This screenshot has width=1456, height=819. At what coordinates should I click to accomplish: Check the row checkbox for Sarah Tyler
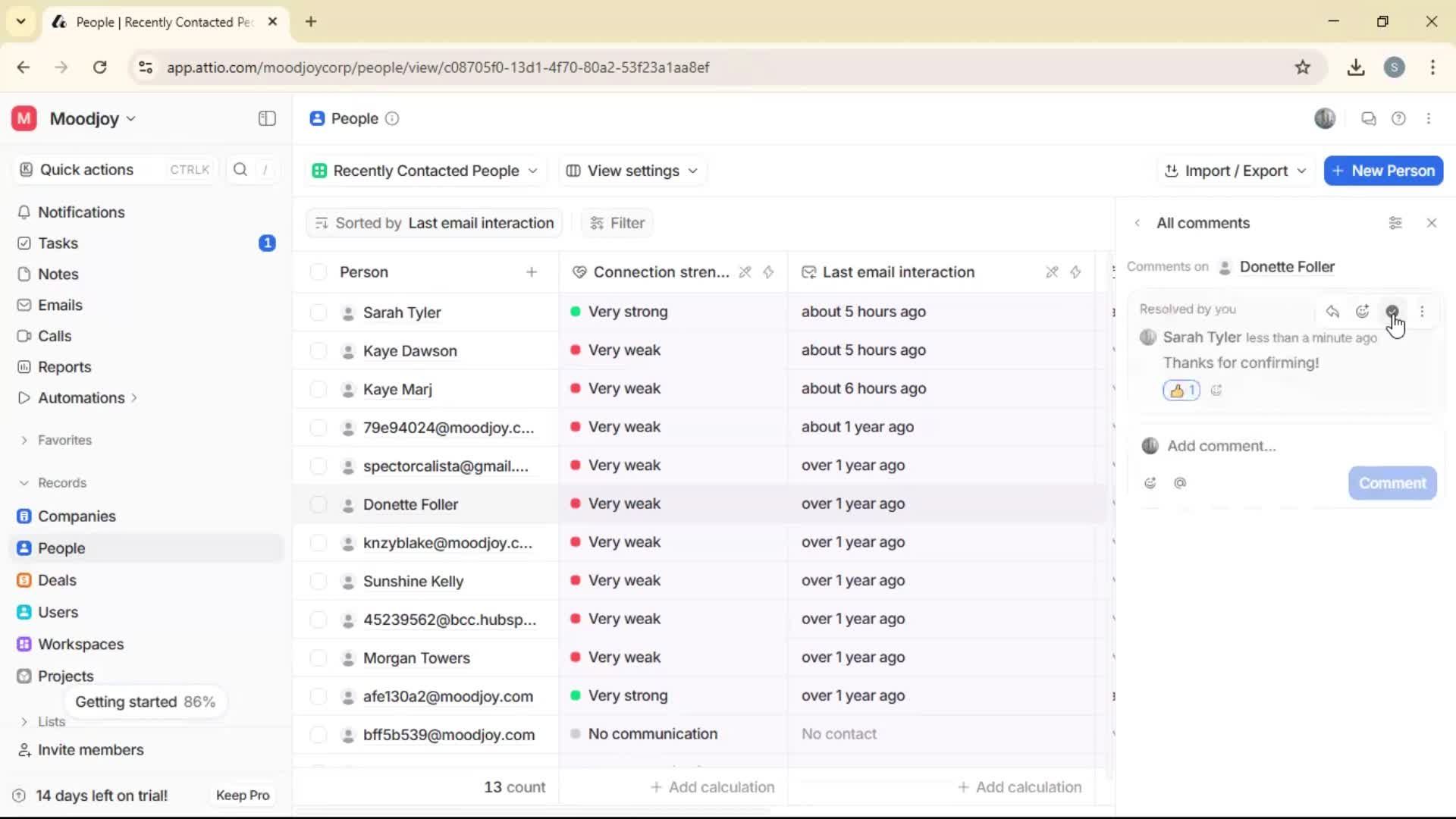click(318, 312)
